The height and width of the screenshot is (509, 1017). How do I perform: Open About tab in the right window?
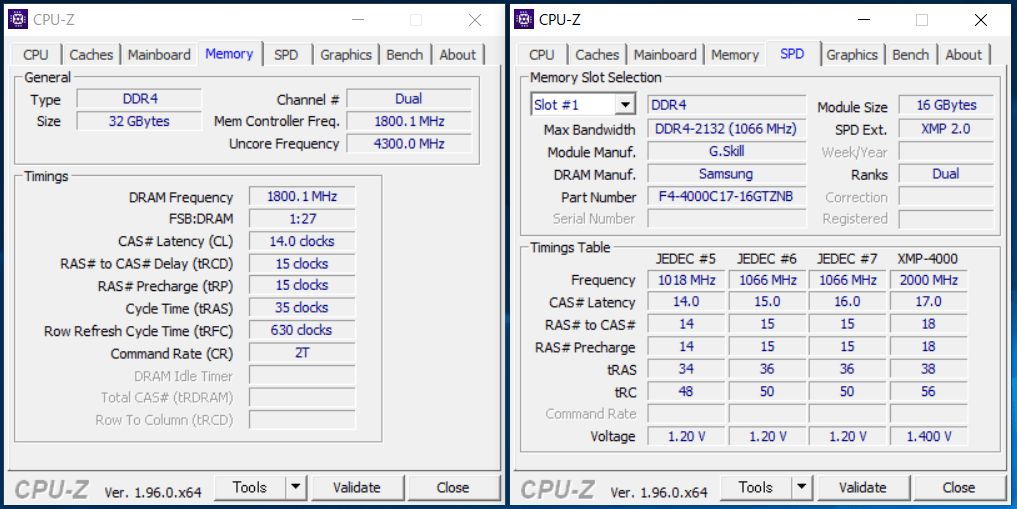pyautogui.click(x=964, y=54)
